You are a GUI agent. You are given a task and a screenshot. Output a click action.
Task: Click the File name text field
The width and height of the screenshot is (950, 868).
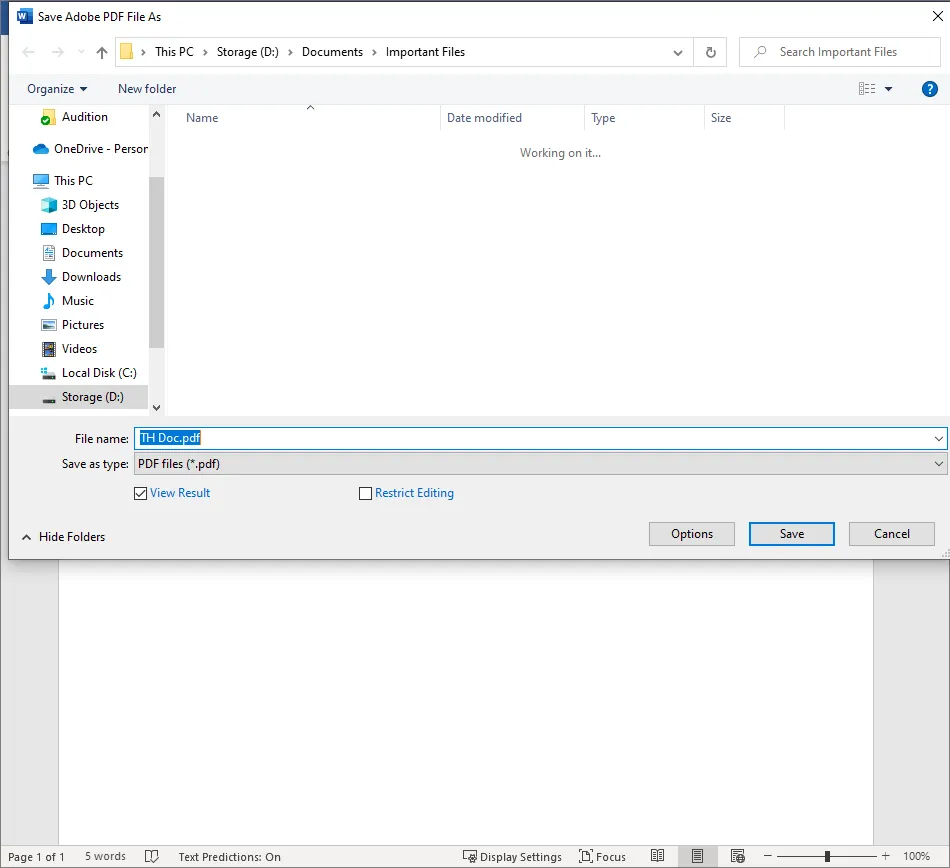[x=533, y=439]
